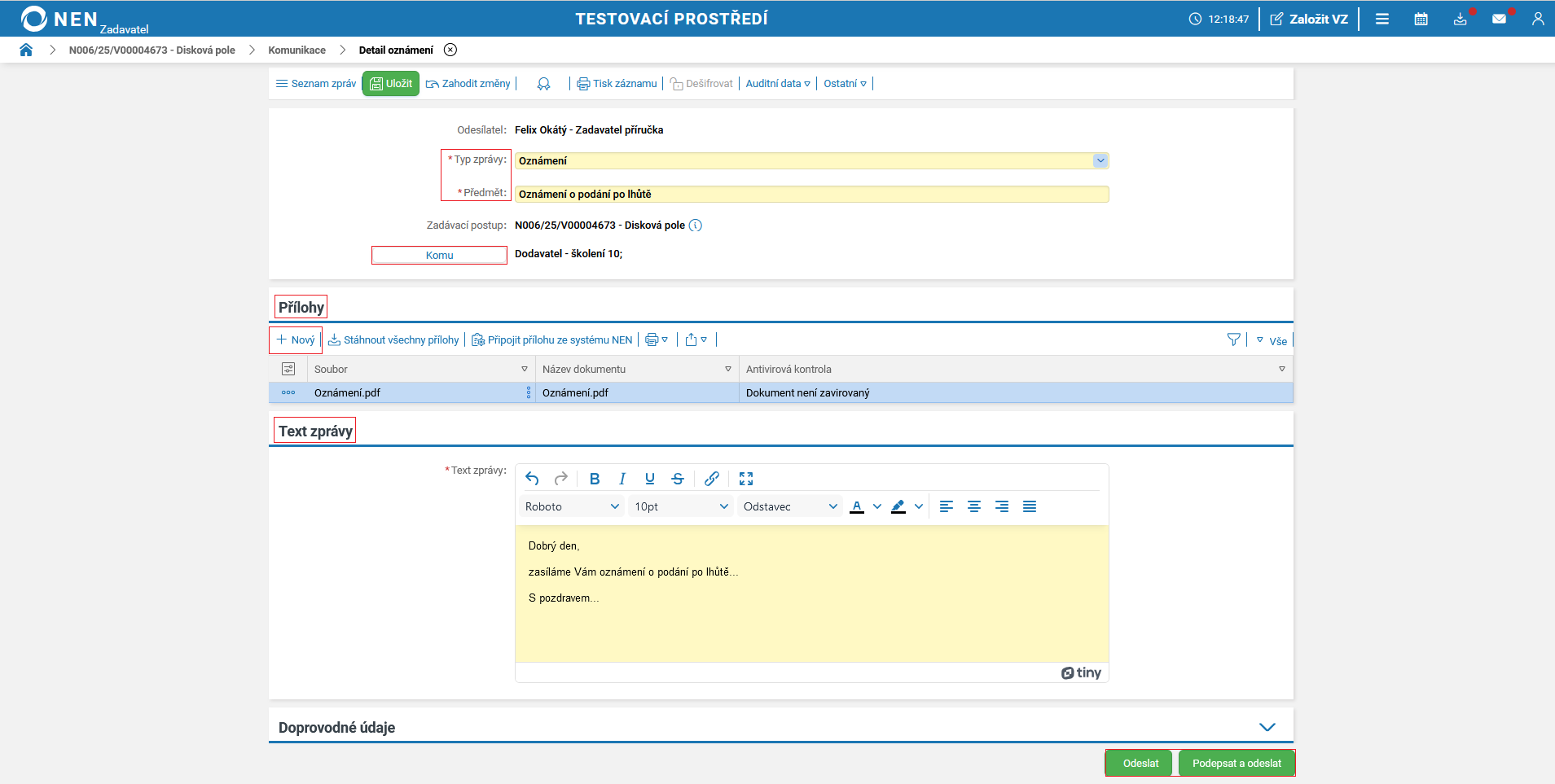Click the text color swatch button
The width and height of the screenshot is (1555, 784).
(857, 506)
